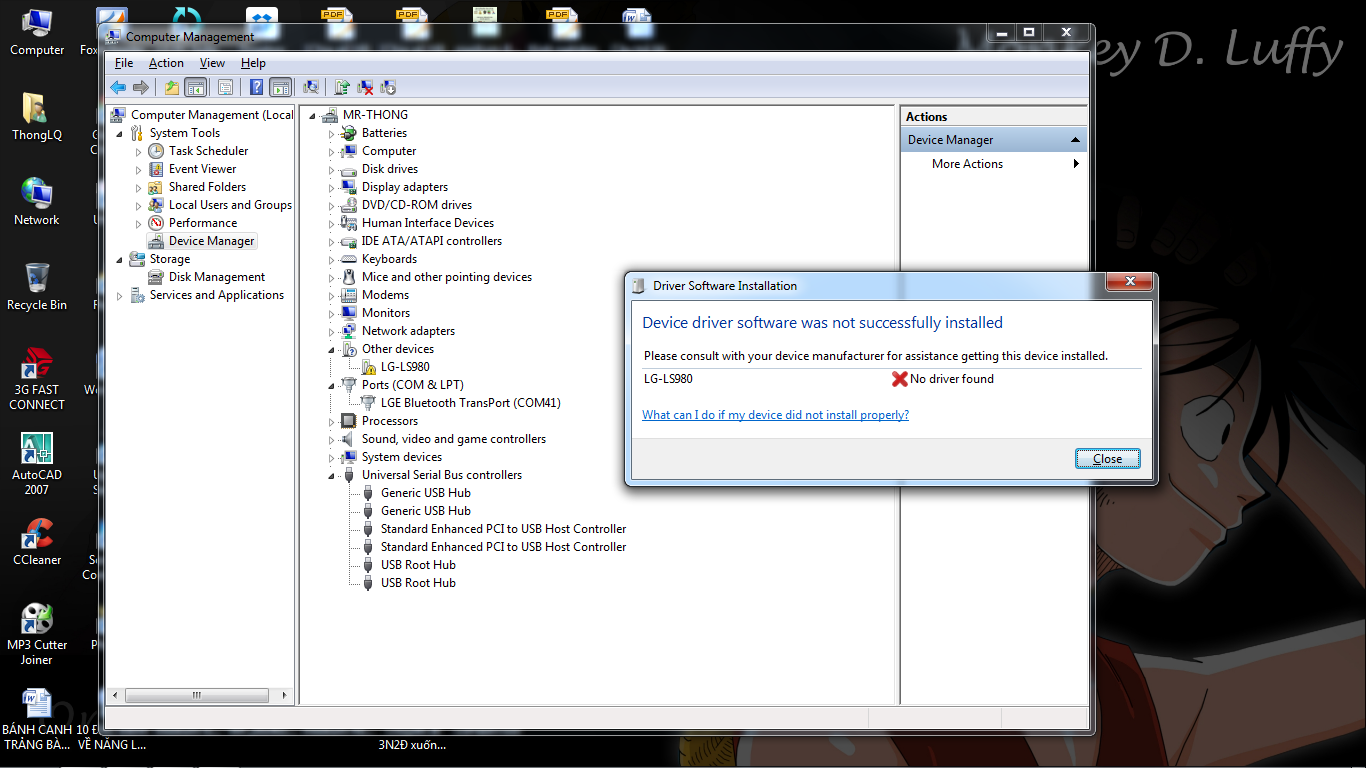Click the scrollbar right arrow in console tree
Image resolution: width=1366 pixels, height=768 pixels.
pos(286,695)
